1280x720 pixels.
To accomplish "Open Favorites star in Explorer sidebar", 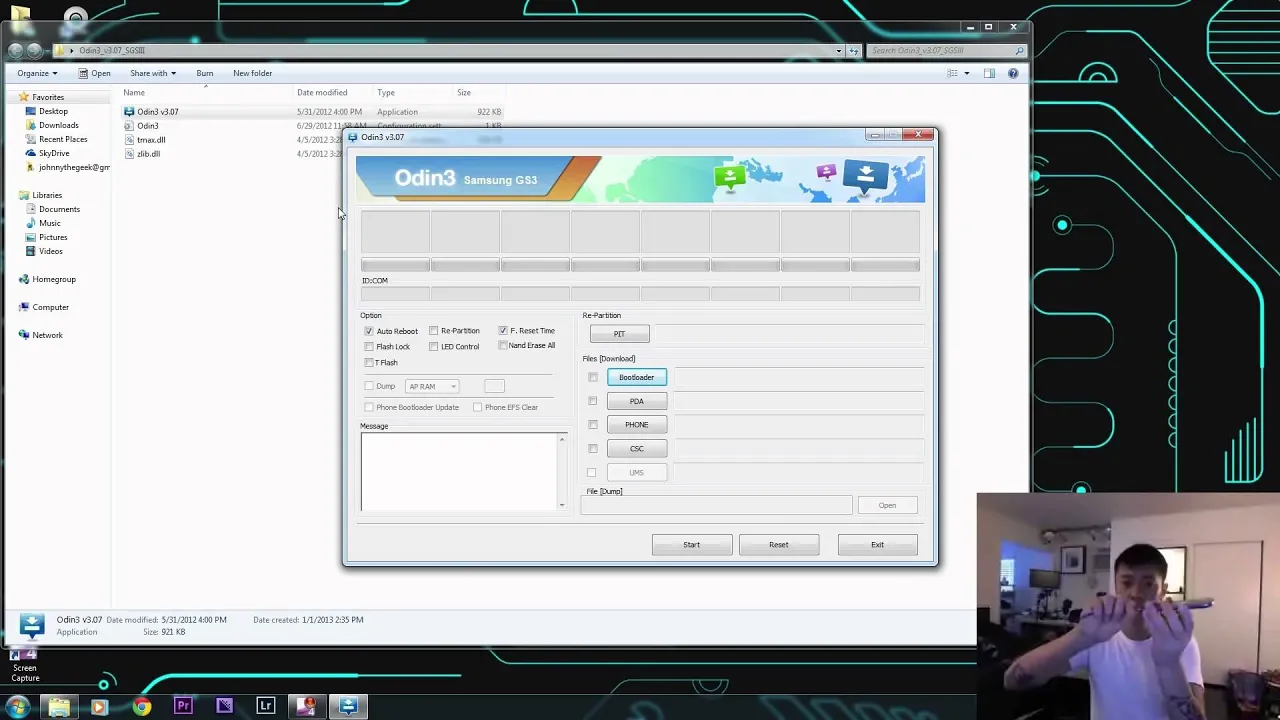I will (24, 97).
